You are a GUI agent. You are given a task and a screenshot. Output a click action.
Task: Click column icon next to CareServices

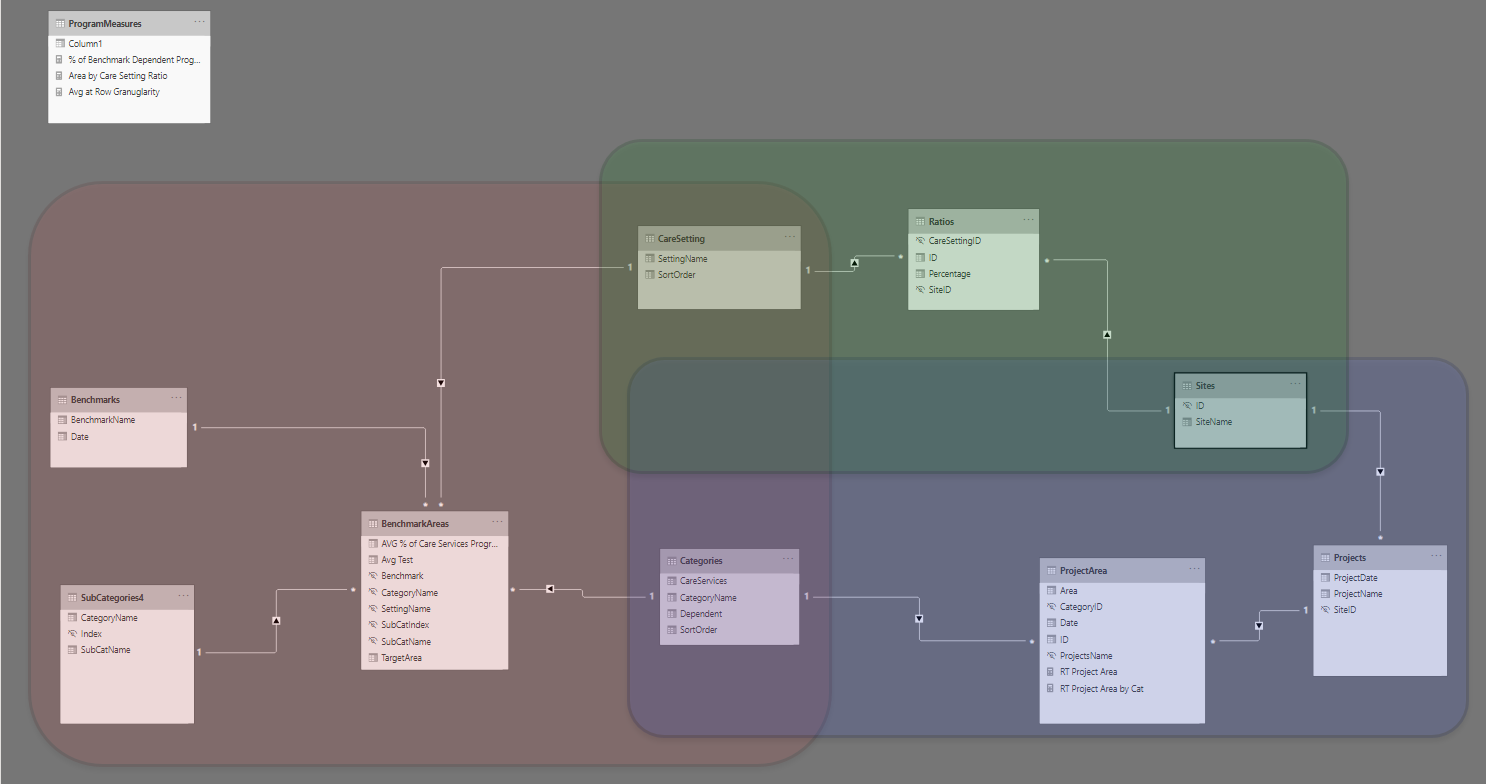coord(671,581)
